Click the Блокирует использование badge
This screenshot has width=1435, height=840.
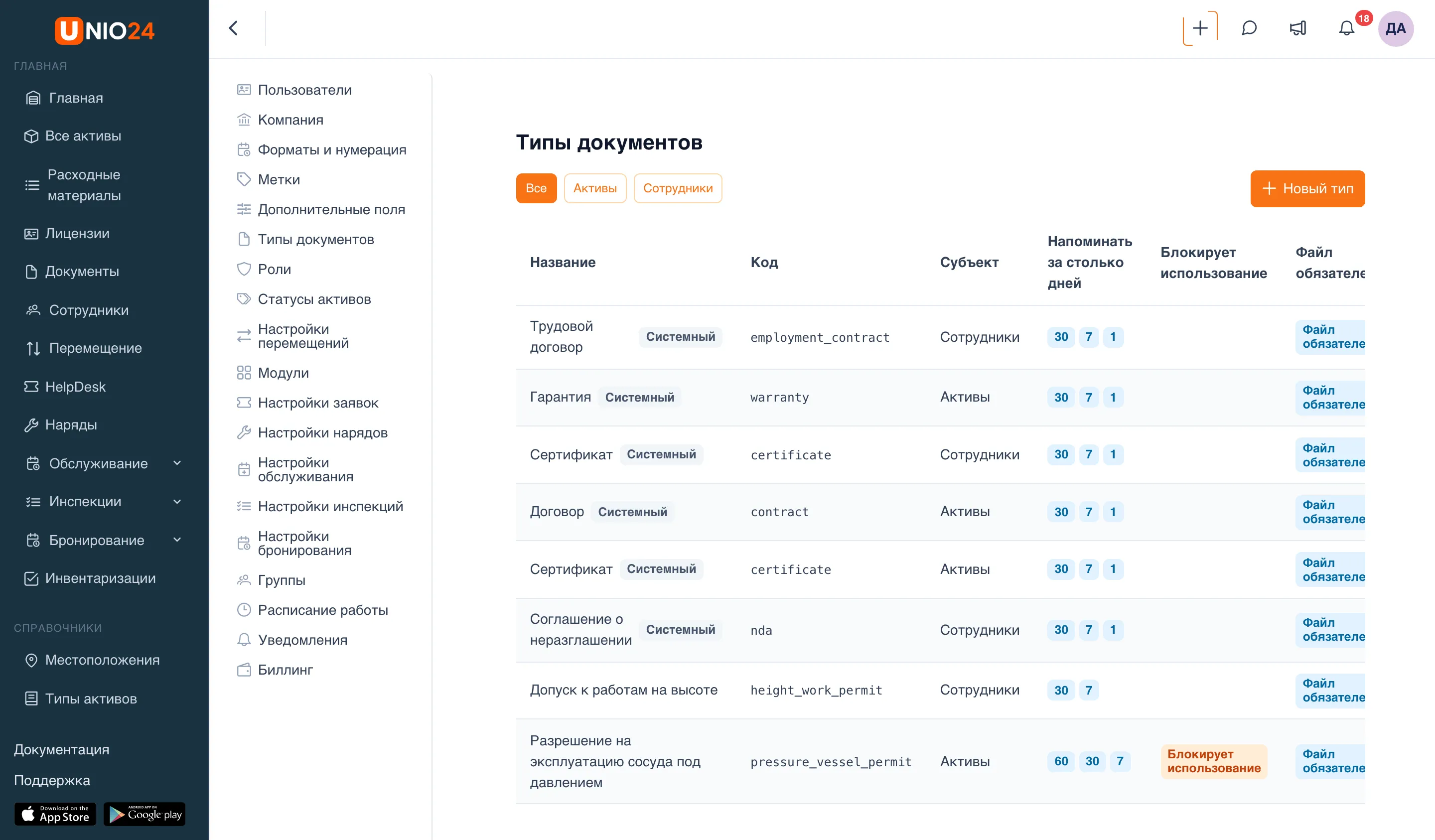(x=1213, y=761)
